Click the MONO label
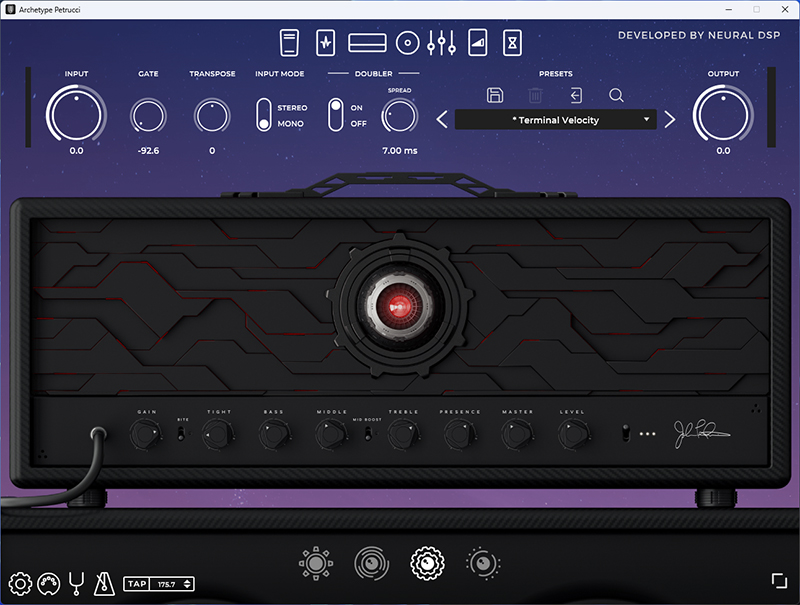Image resolution: width=800 pixels, height=605 pixels. 290,123
